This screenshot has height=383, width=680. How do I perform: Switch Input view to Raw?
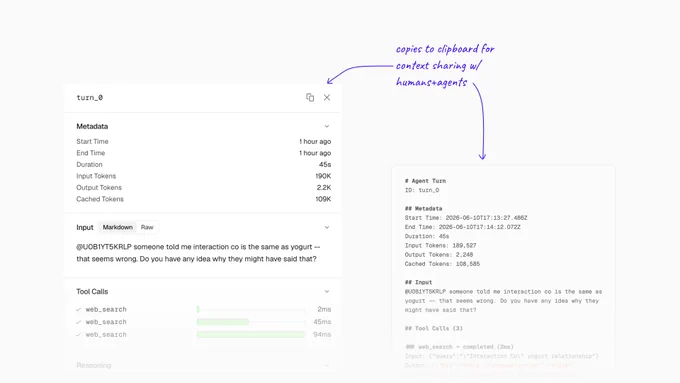[147, 227]
